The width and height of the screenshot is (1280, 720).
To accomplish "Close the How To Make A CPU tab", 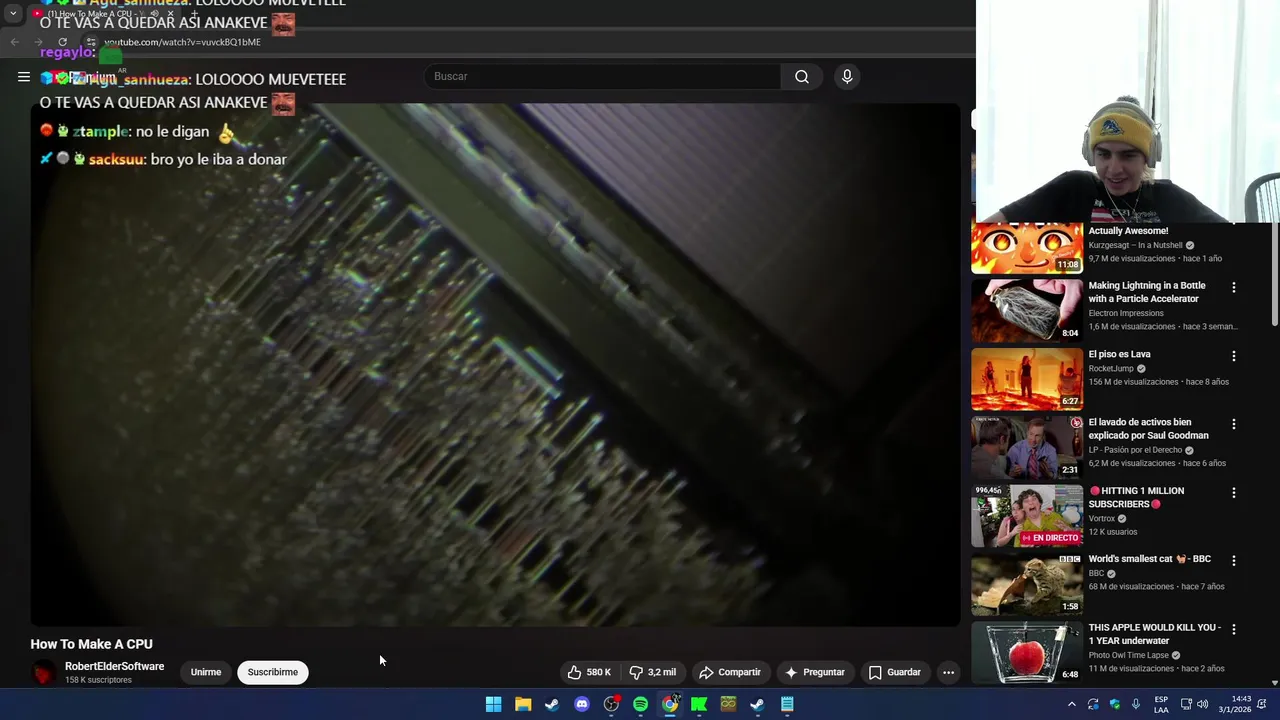I will [171, 14].
